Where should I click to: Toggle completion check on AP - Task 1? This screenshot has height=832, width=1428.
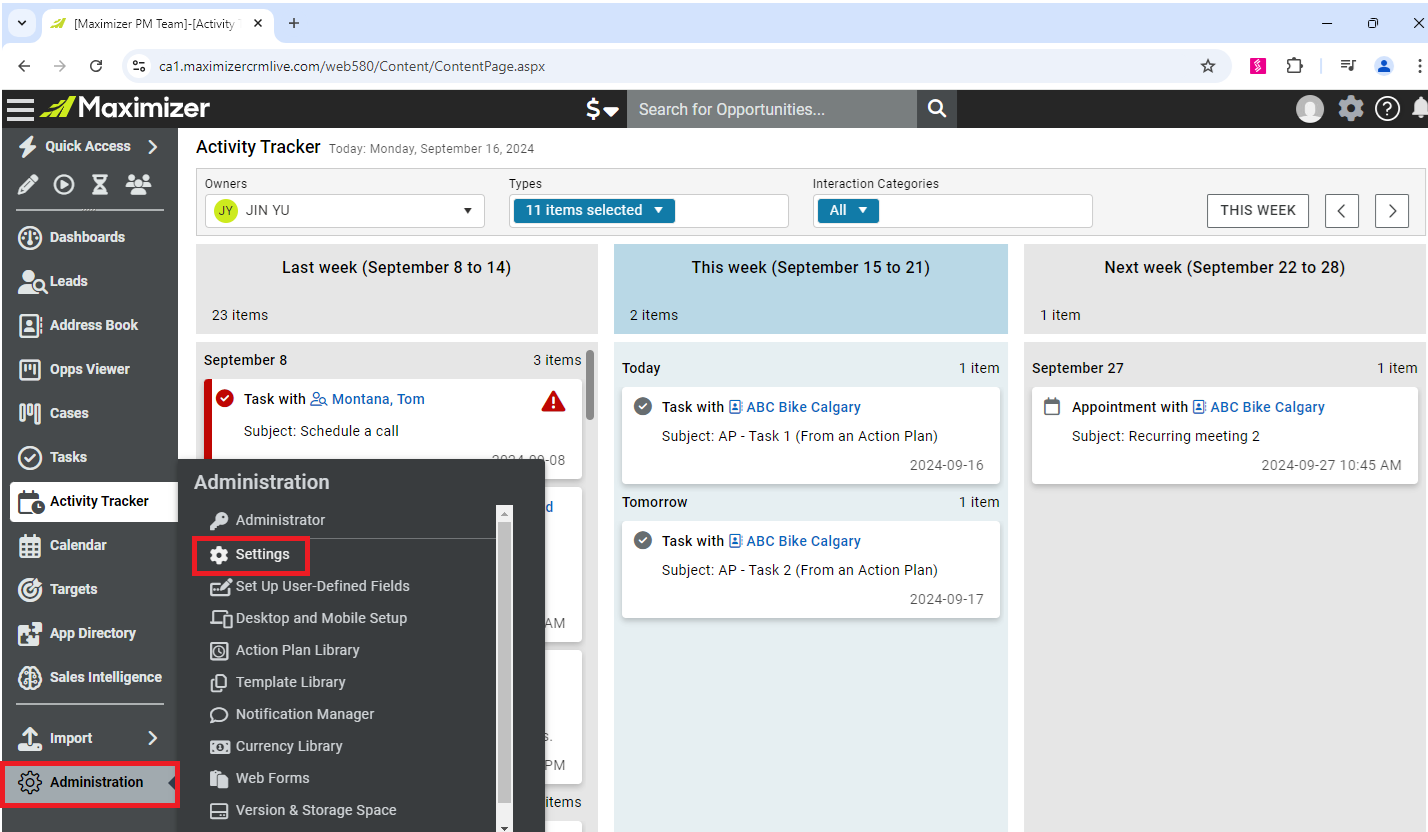[643, 407]
